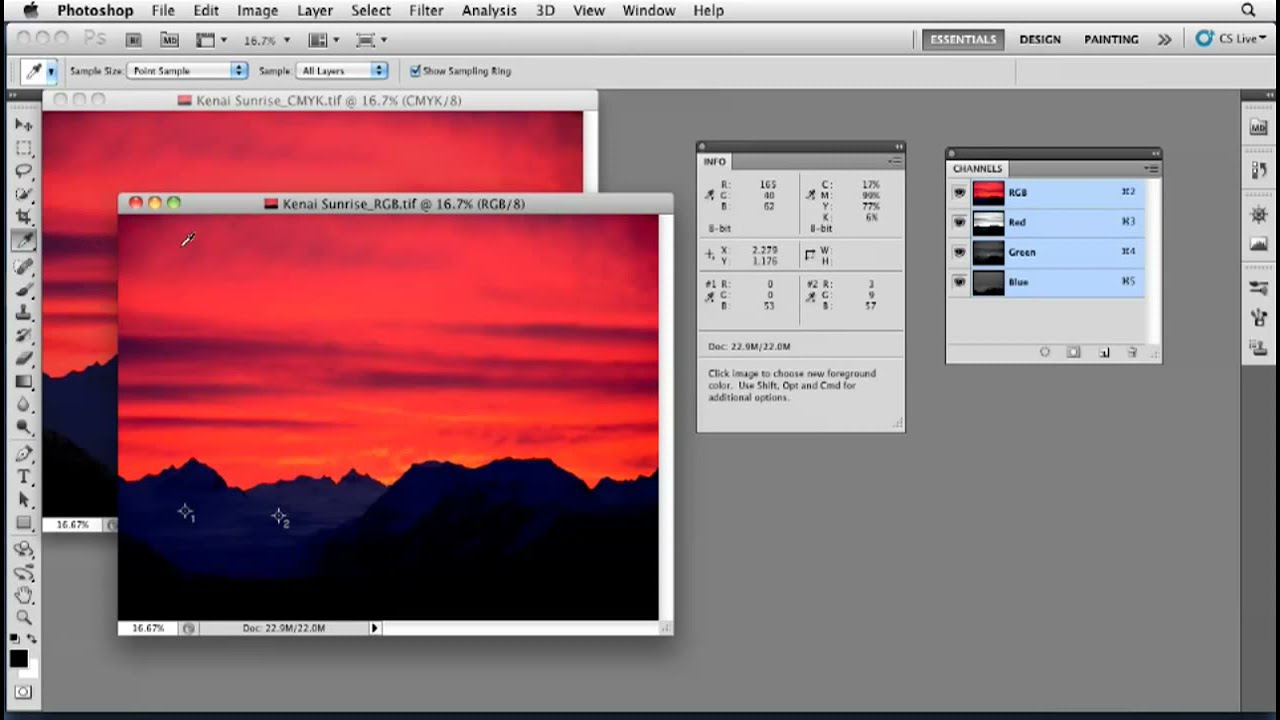Open the zoom level 16.7% dropdown

[267, 40]
